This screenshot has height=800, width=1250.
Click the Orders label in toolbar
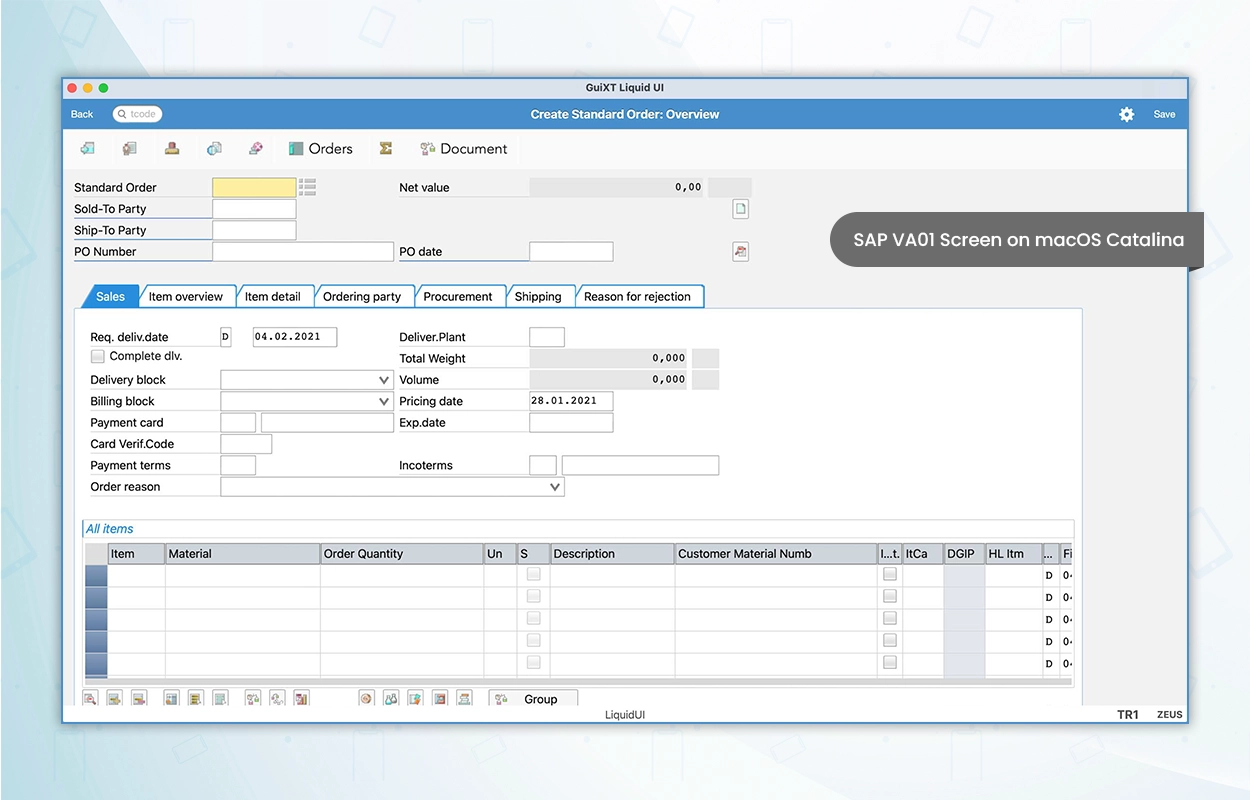(x=331, y=148)
